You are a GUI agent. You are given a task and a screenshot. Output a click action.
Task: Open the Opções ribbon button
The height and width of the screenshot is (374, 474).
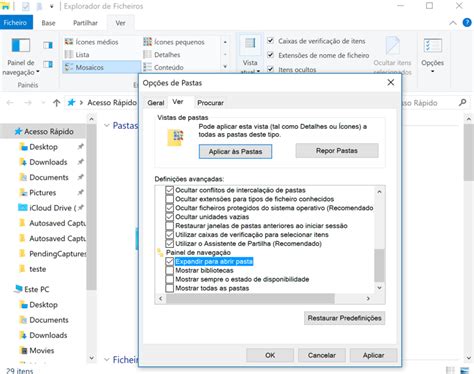point(432,55)
